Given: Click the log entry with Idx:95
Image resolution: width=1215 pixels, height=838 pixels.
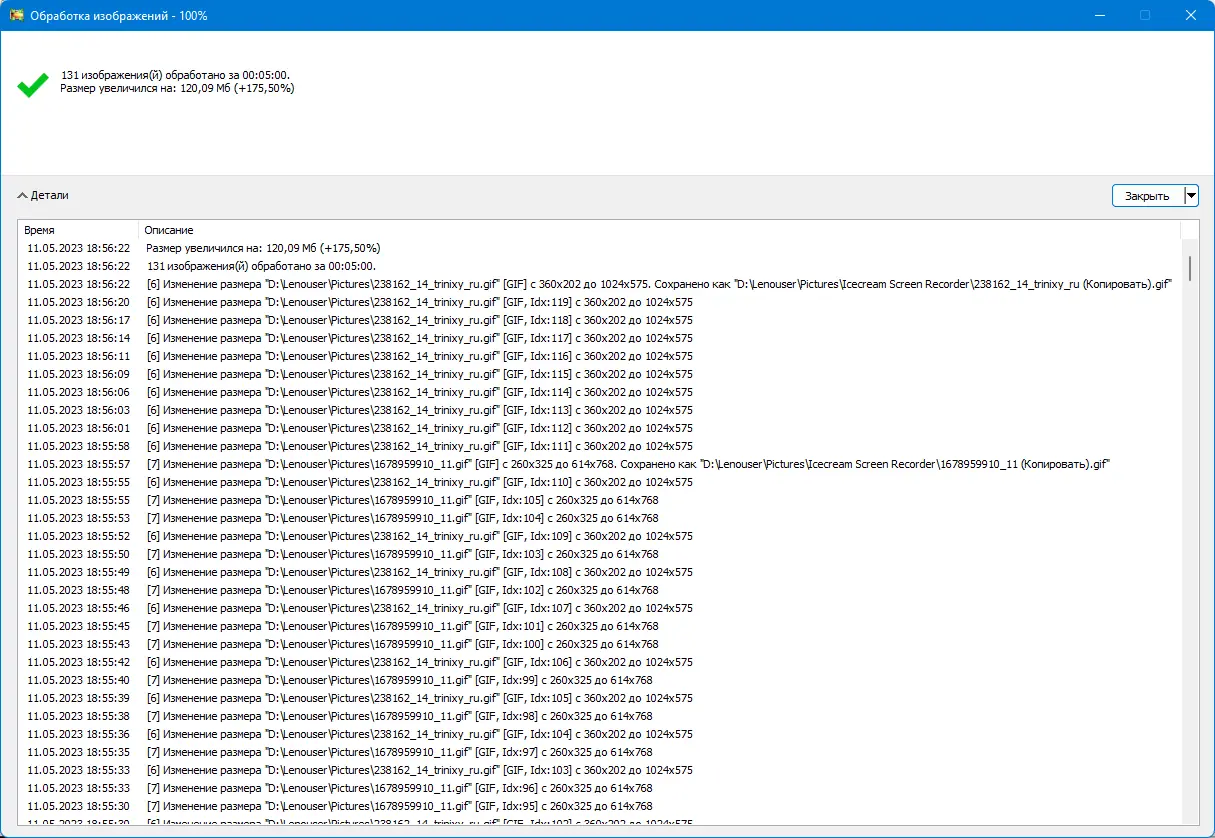Looking at the screenshot, I should pyautogui.click(x=402, y=806).
